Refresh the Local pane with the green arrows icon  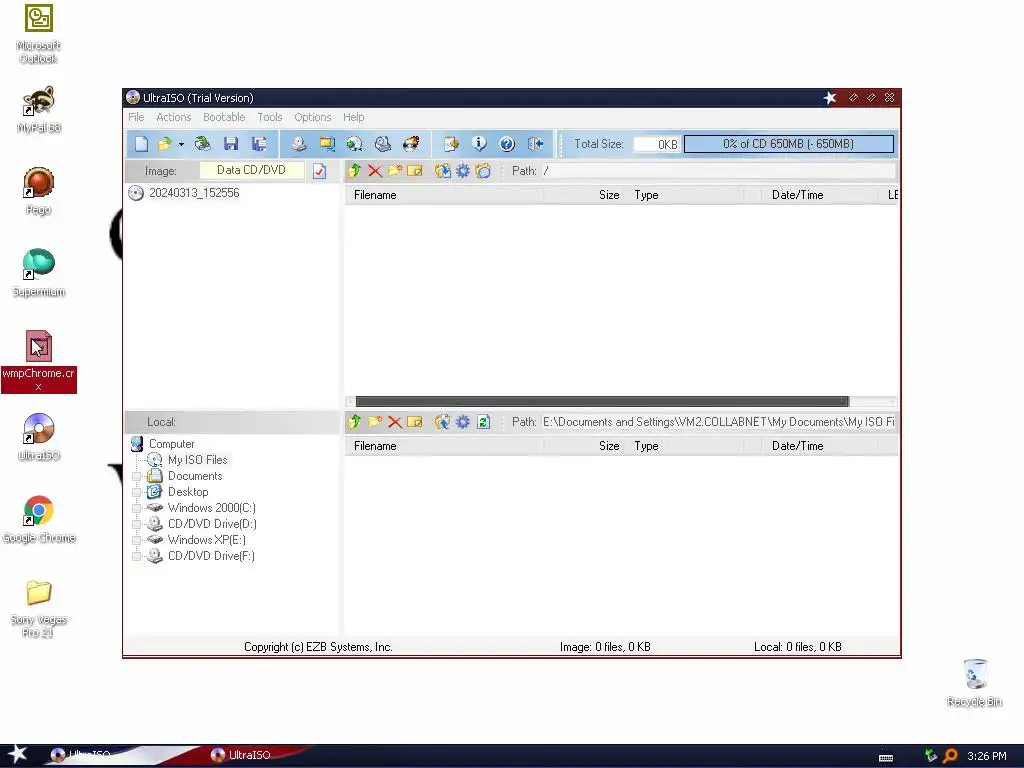tap(483, 422)
